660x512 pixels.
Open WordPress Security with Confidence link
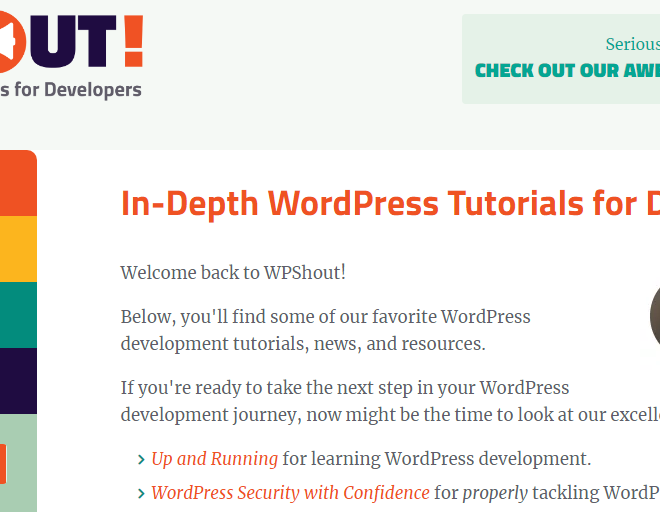point(290,493)
